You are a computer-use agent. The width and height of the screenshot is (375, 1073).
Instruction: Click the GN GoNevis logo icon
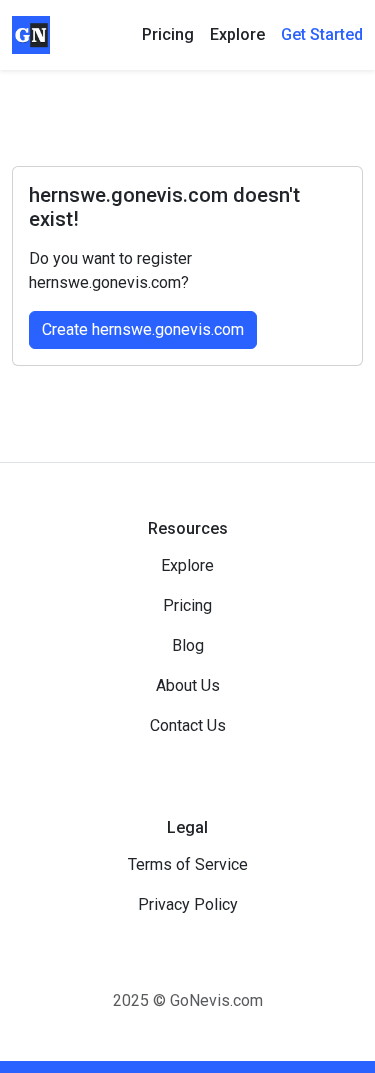31,35
